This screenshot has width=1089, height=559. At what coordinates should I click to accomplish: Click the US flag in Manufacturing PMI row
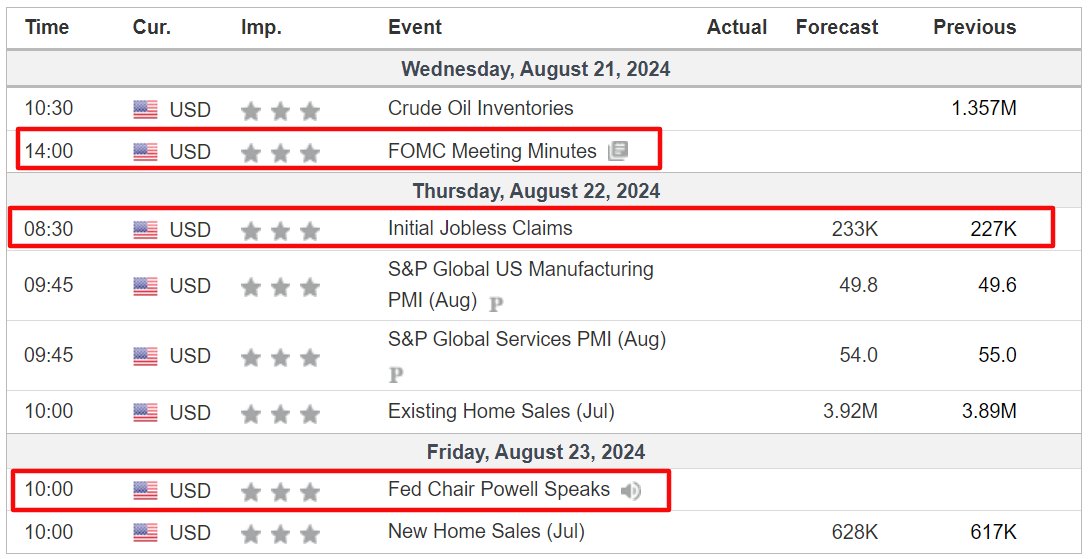145,286
